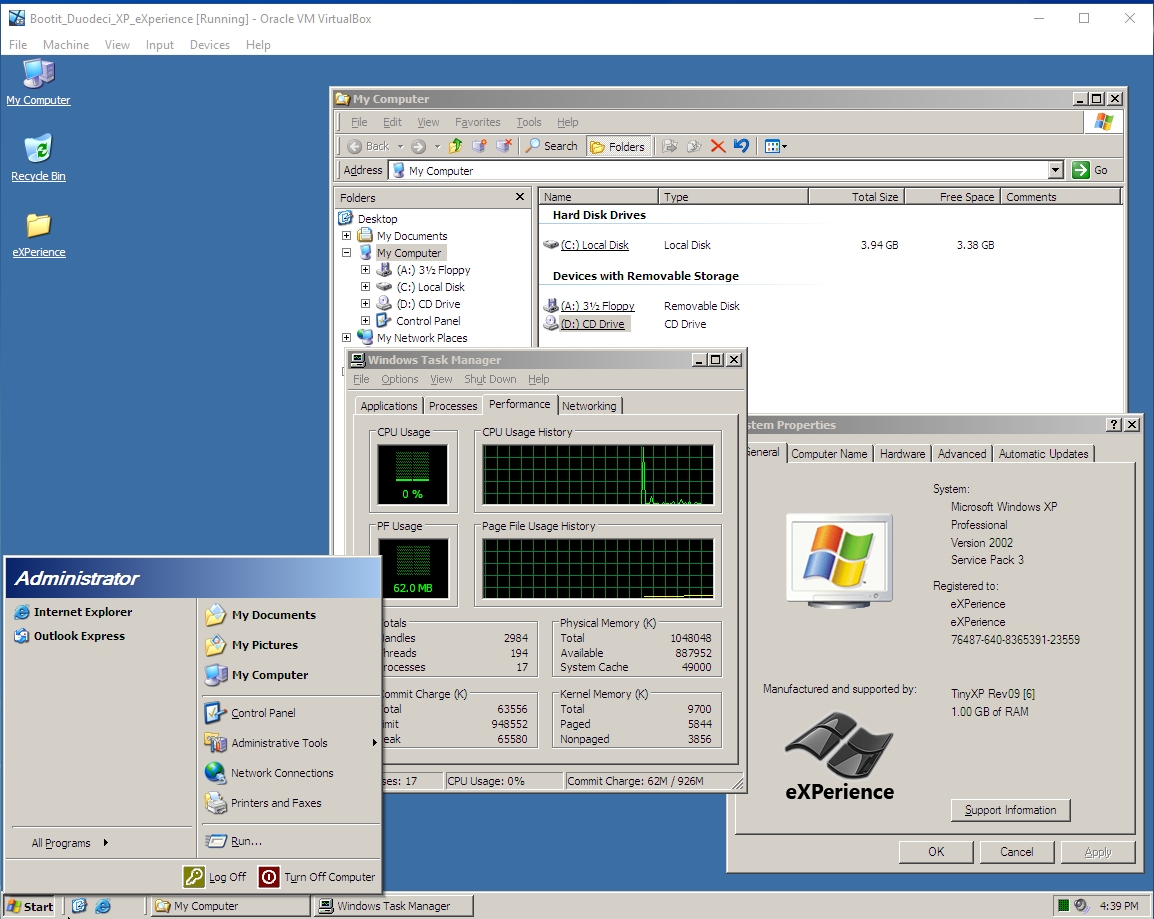Expand the (C:) Local Disk tree node
The height and width of the screenshot is (919, 1154).
[x=365, y=286]
